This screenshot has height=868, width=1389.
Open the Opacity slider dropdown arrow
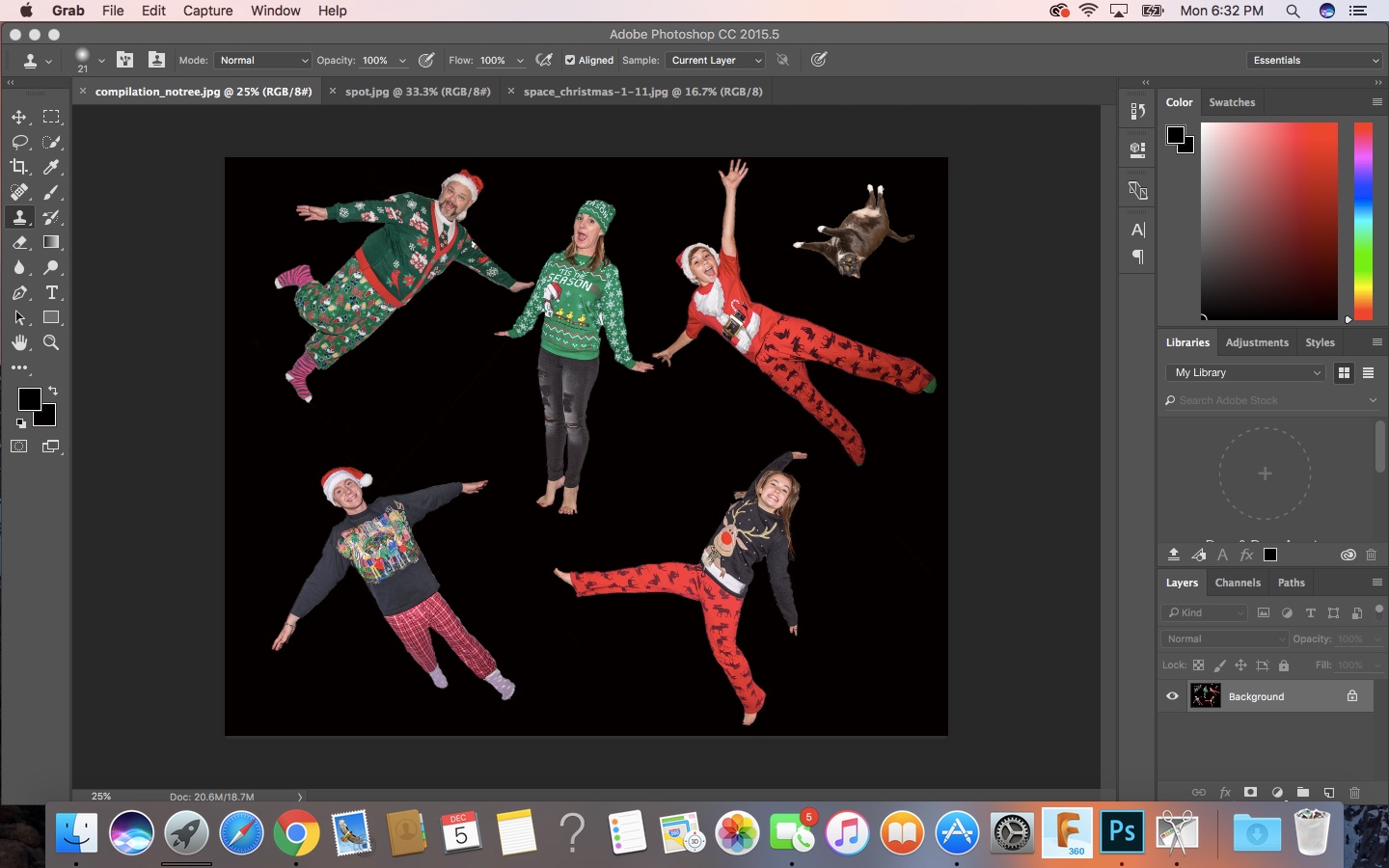pos(402,61)
